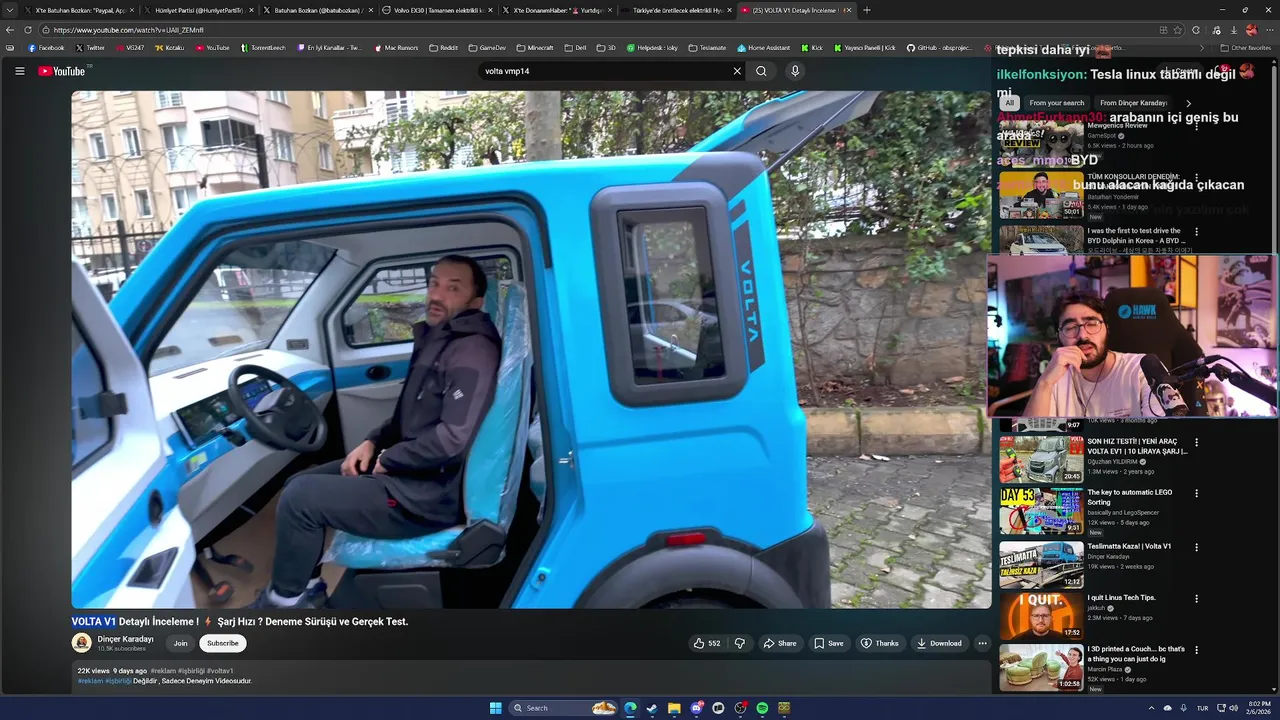Select the From your search chip
1280x720 pixels.
click(x=1056, y=103)
